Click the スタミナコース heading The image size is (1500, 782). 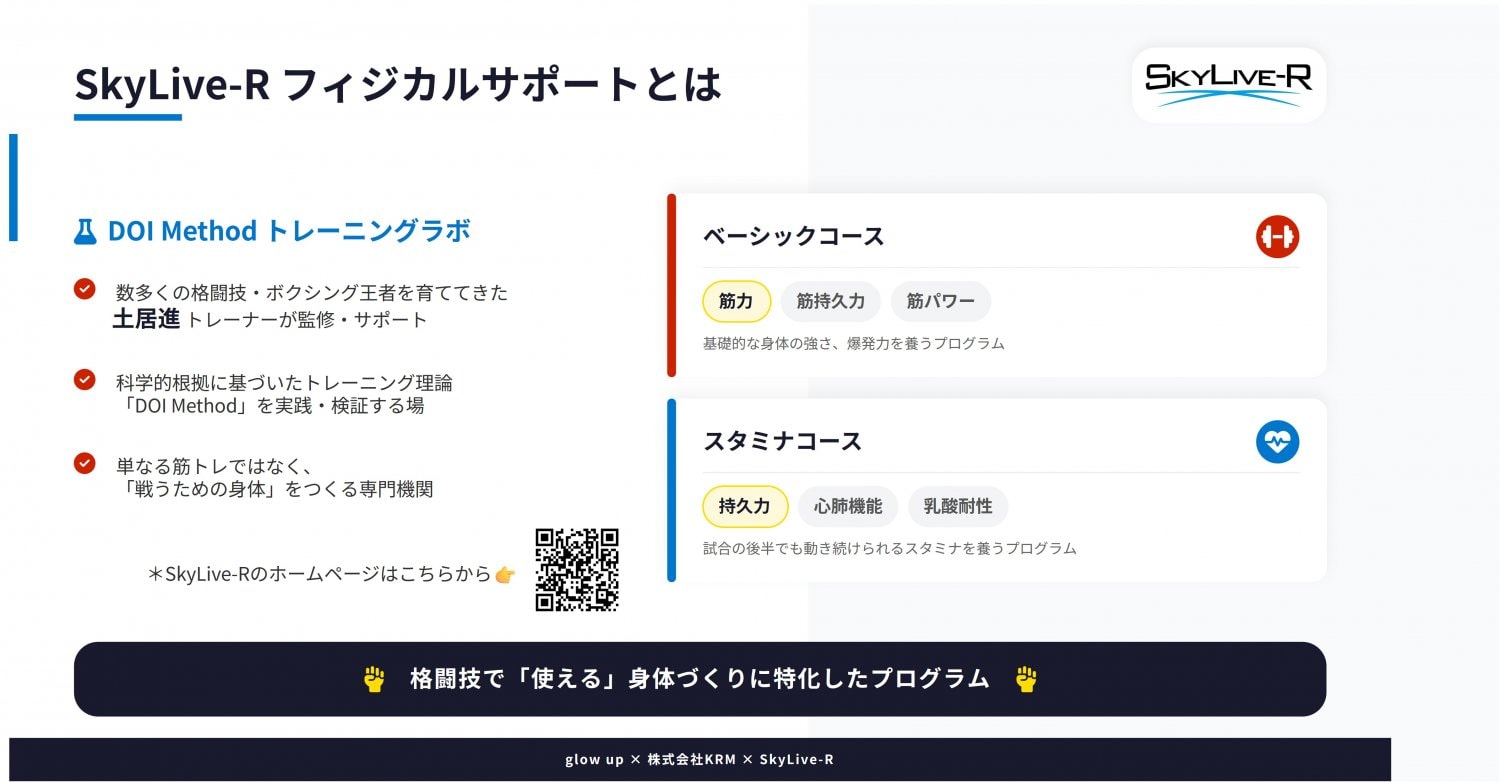coord(782,441)
